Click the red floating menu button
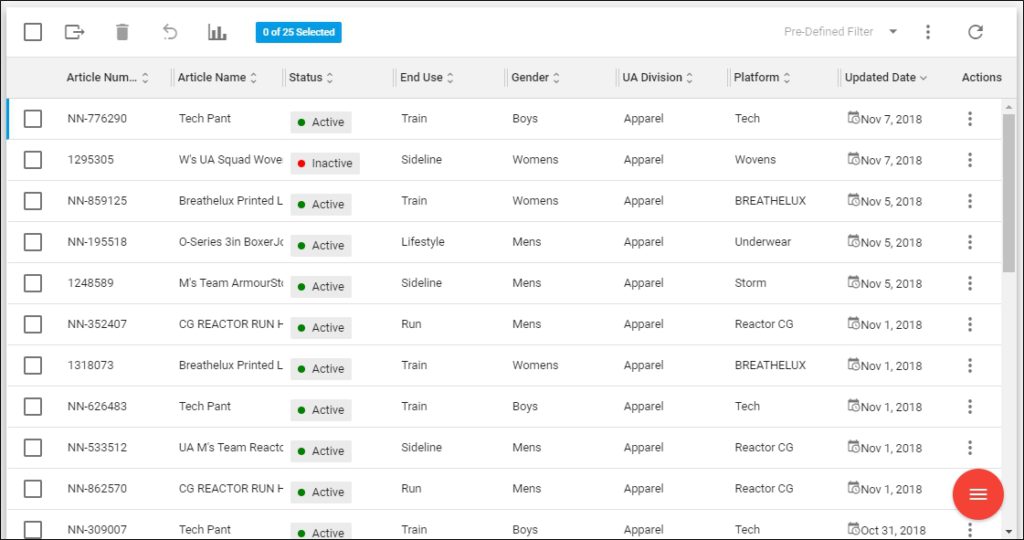 tap(978, 494)
